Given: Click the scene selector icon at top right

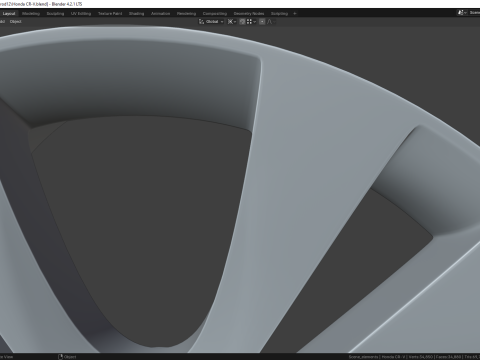Looking at the screenshot, I should [x=461, y=13].
